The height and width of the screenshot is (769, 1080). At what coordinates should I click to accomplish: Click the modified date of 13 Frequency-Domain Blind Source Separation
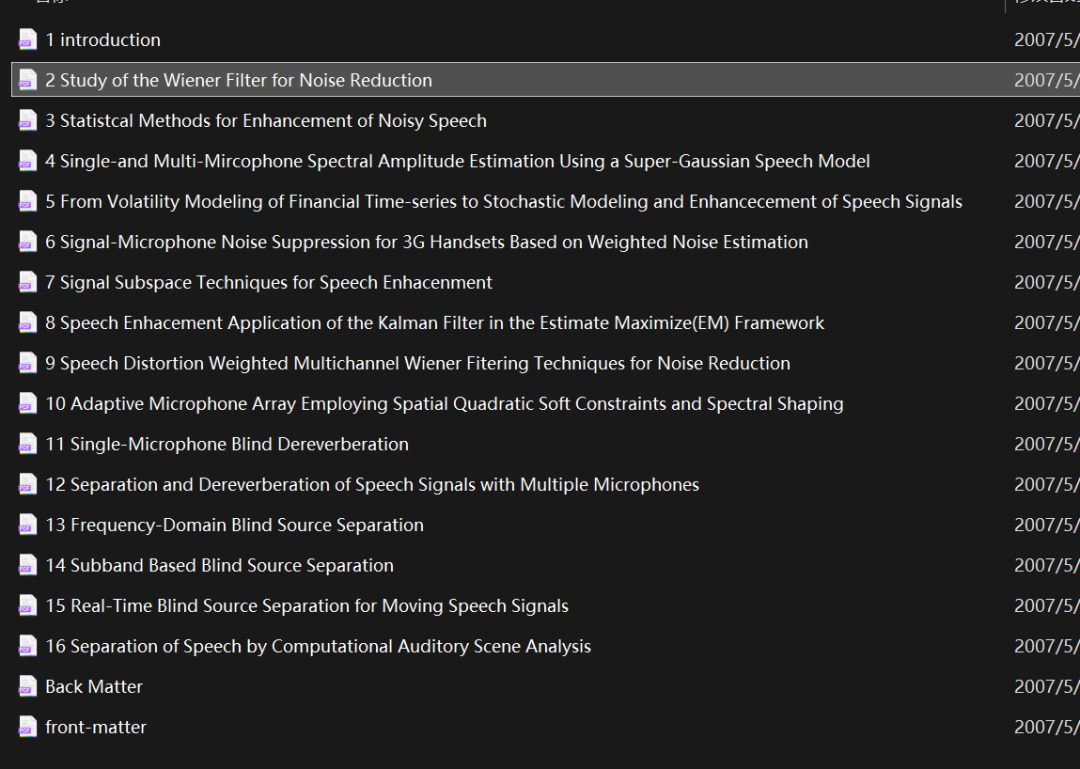pos(1047,525)
